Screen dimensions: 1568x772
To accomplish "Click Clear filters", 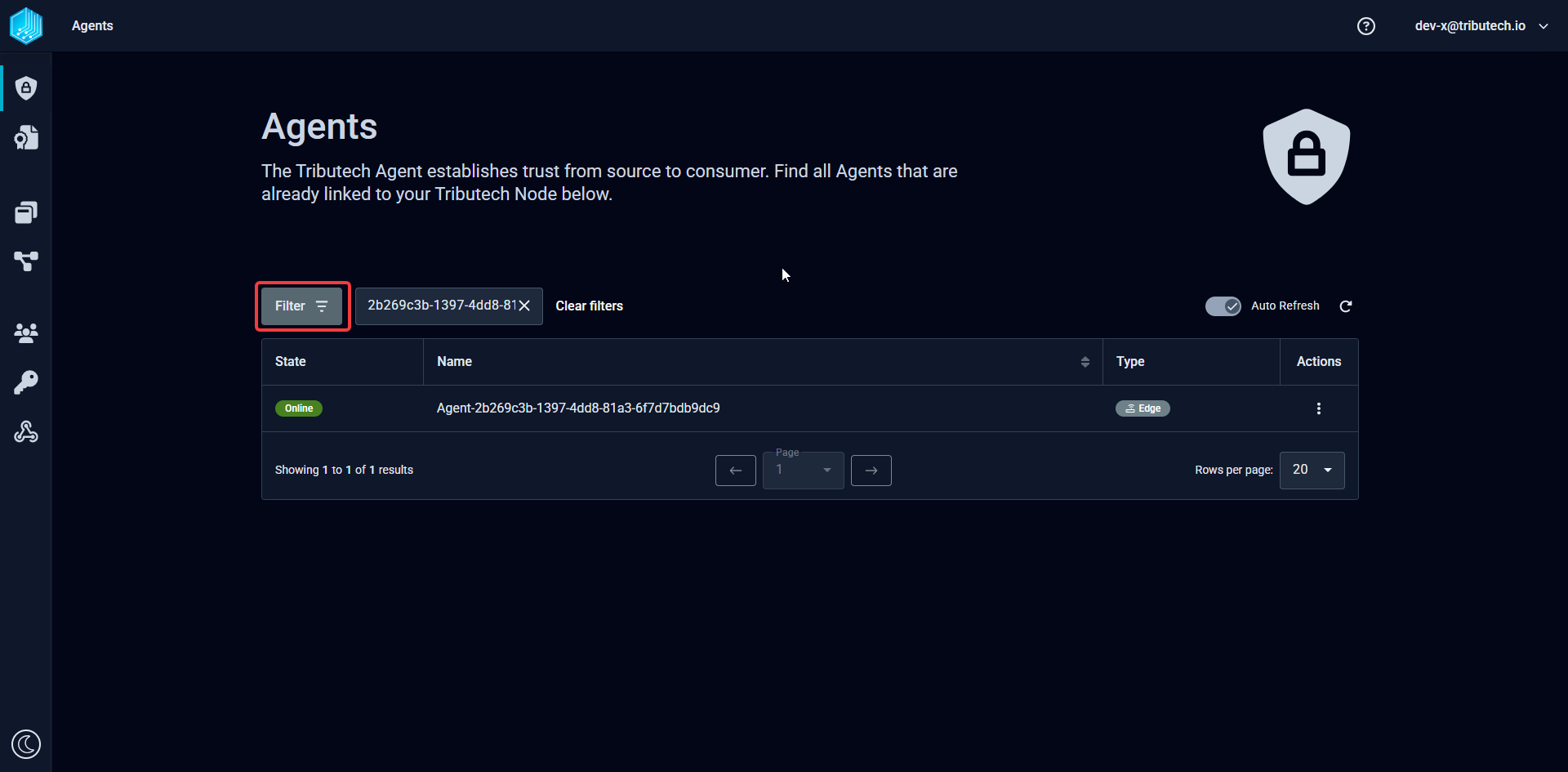I will tap(590, 306).
